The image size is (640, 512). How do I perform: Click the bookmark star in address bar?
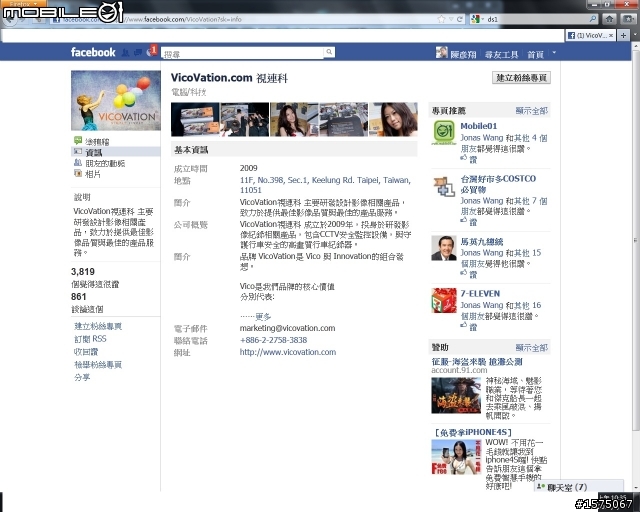(441, 19)
